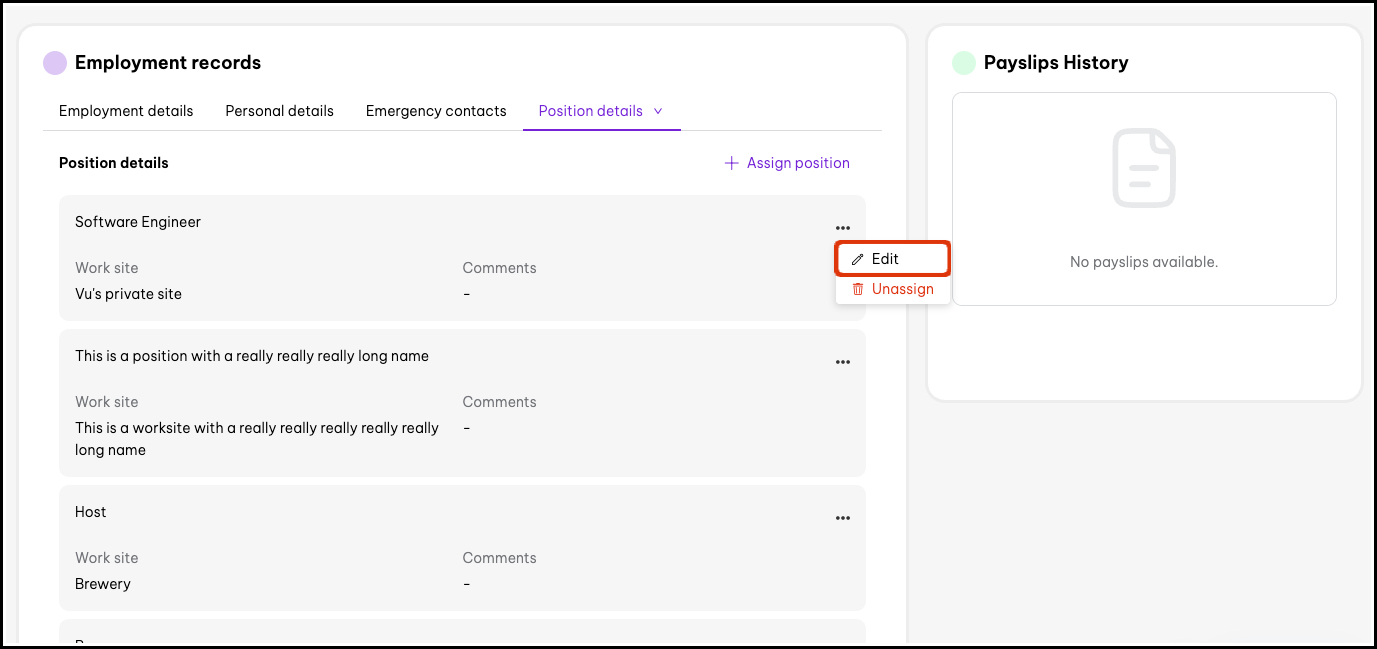Viewport: 1377px width, 649px height.
Task: Click the Assign position link
Action: tap(797, 163)
